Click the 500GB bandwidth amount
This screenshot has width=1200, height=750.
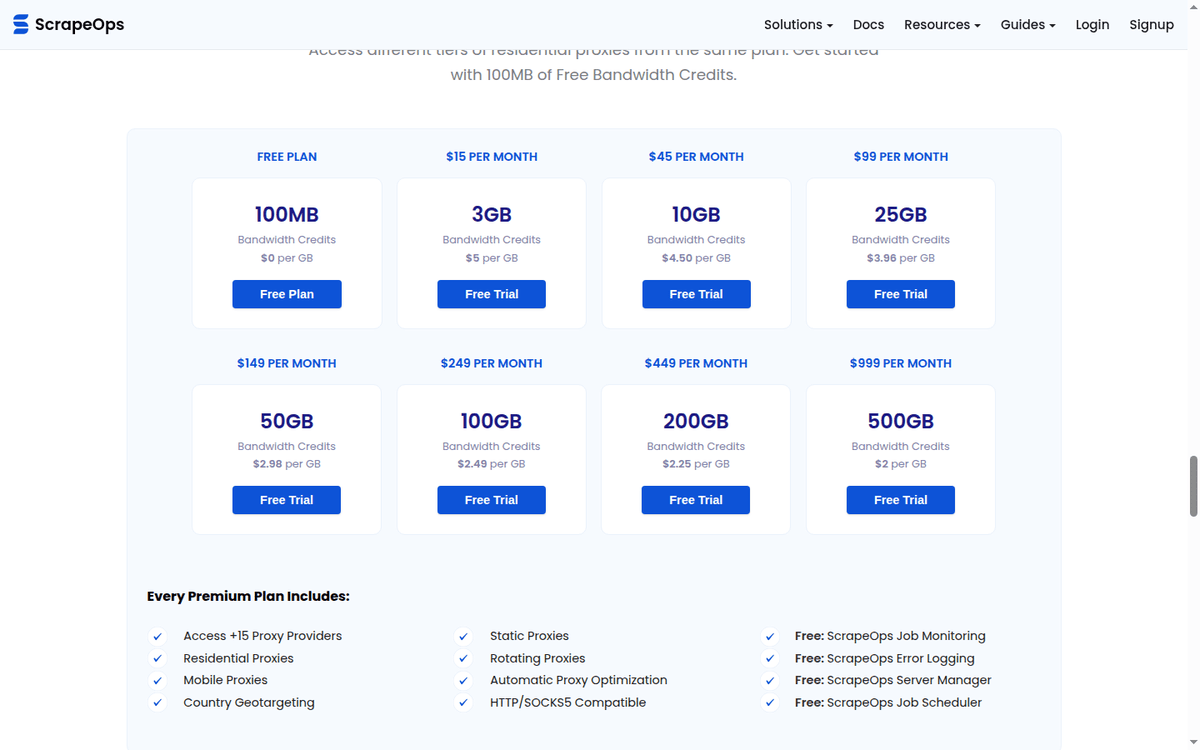pos(900,421)
